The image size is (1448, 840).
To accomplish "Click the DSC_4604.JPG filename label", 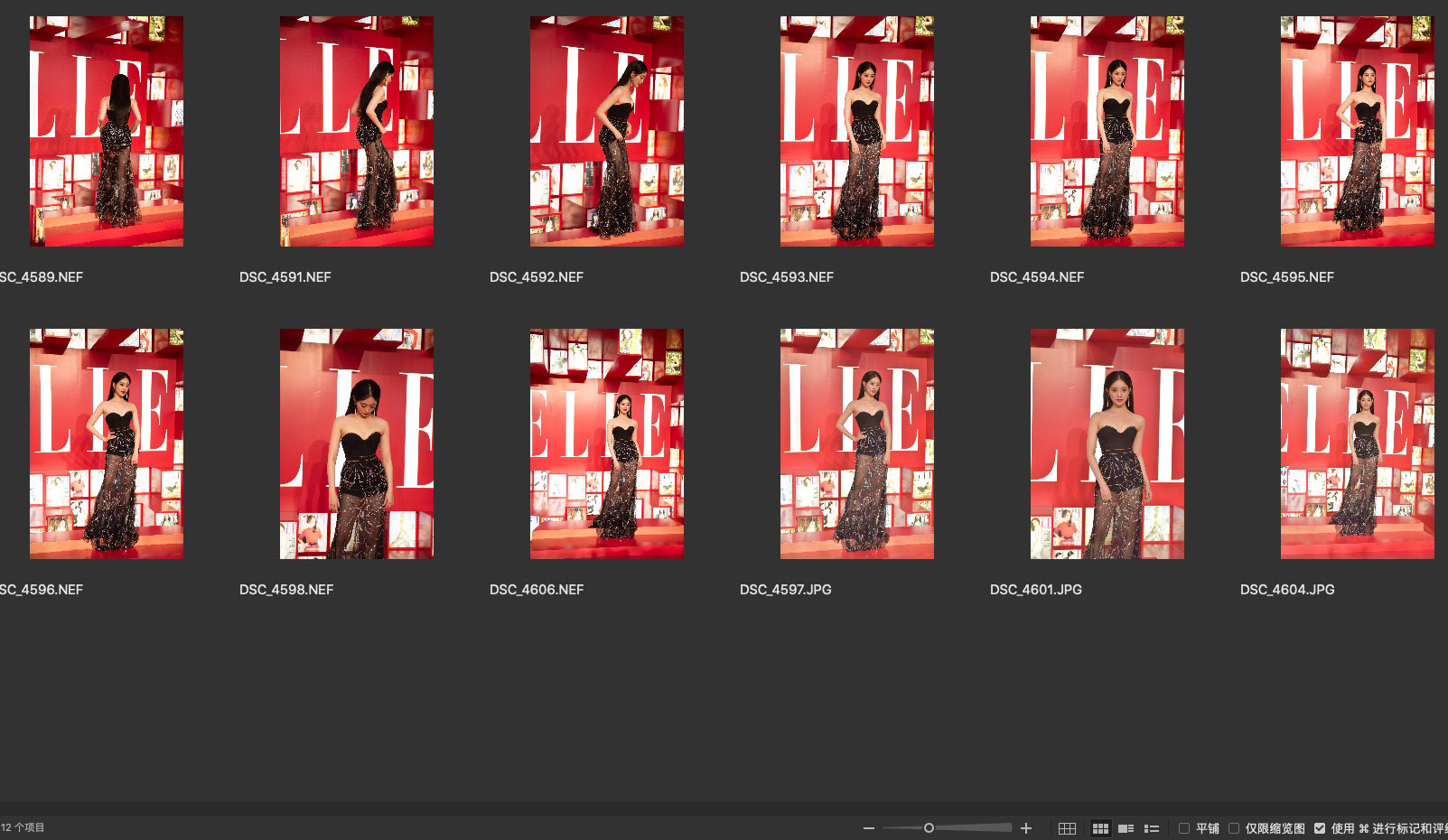I will point(1287,590).
